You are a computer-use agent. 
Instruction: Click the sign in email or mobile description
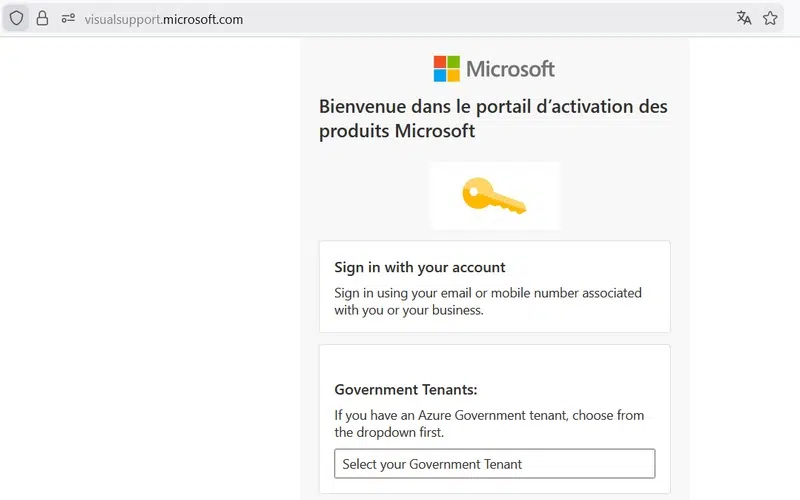point(488,301)
